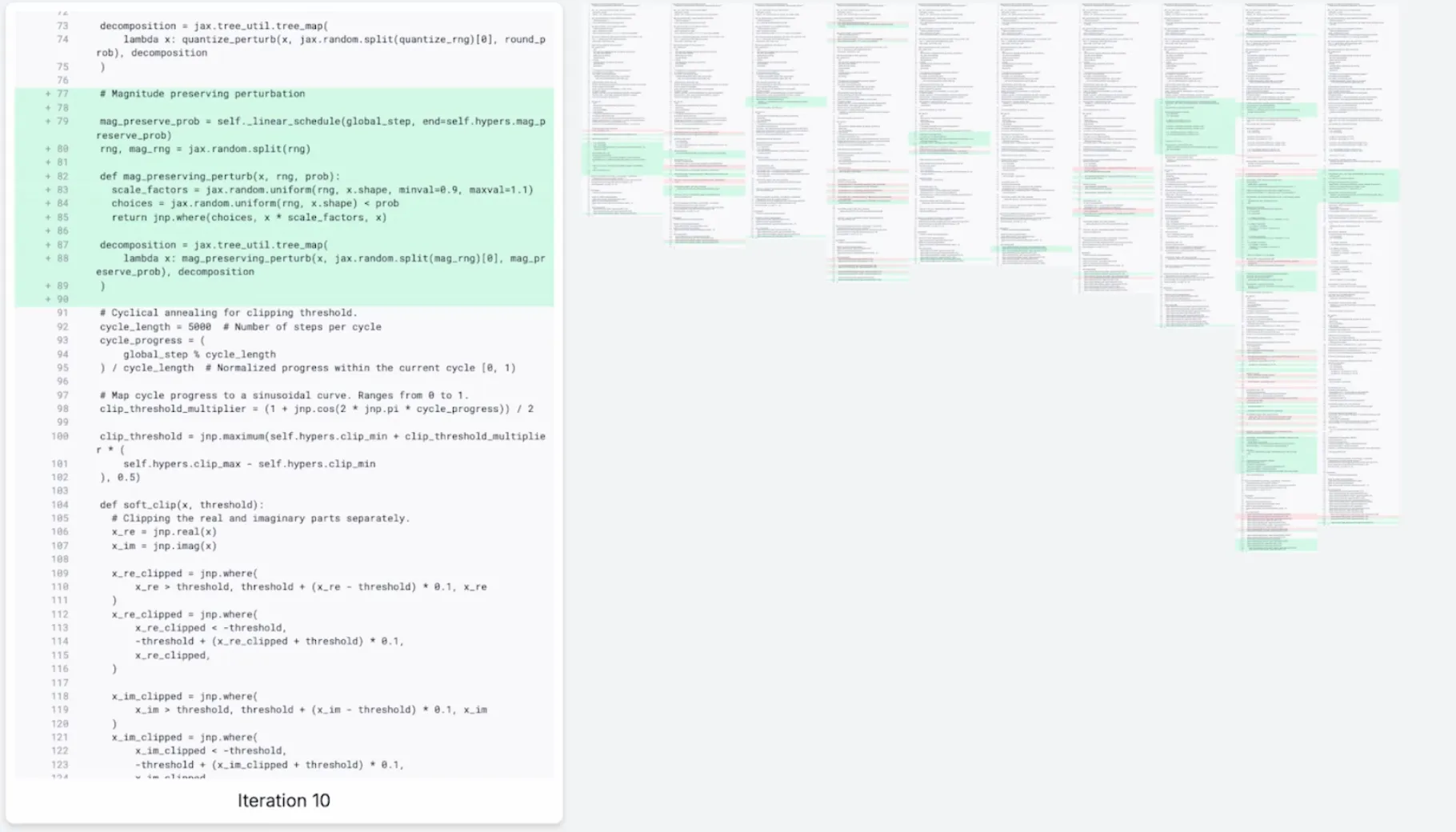Select the seventh diff thumbnail column

click(x=1114, y=148)
